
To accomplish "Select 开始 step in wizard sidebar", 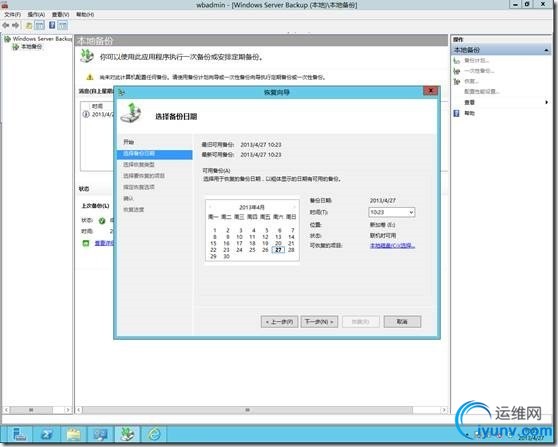I will point(128,142).
